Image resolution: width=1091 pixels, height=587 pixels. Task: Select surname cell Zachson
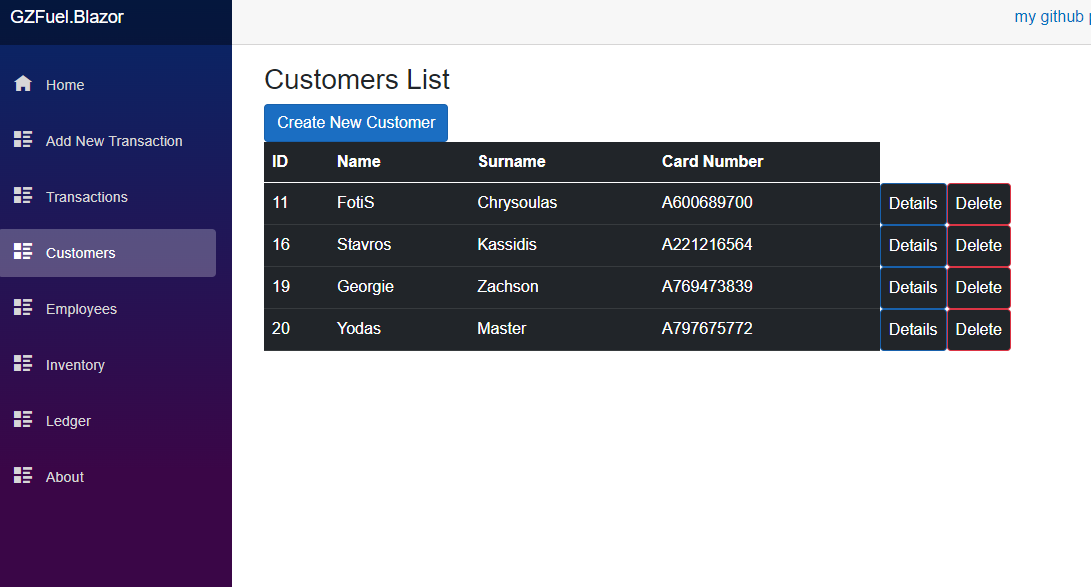[507, 286]
